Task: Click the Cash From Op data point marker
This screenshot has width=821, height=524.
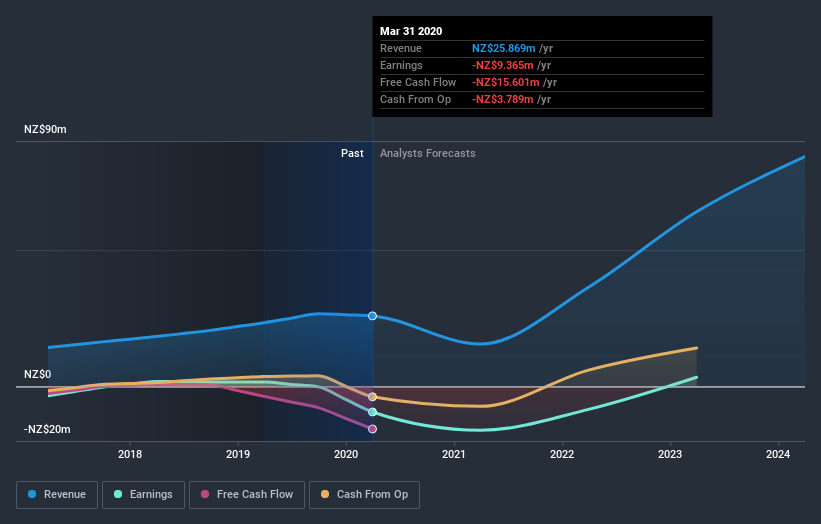Action: (372, 397)
